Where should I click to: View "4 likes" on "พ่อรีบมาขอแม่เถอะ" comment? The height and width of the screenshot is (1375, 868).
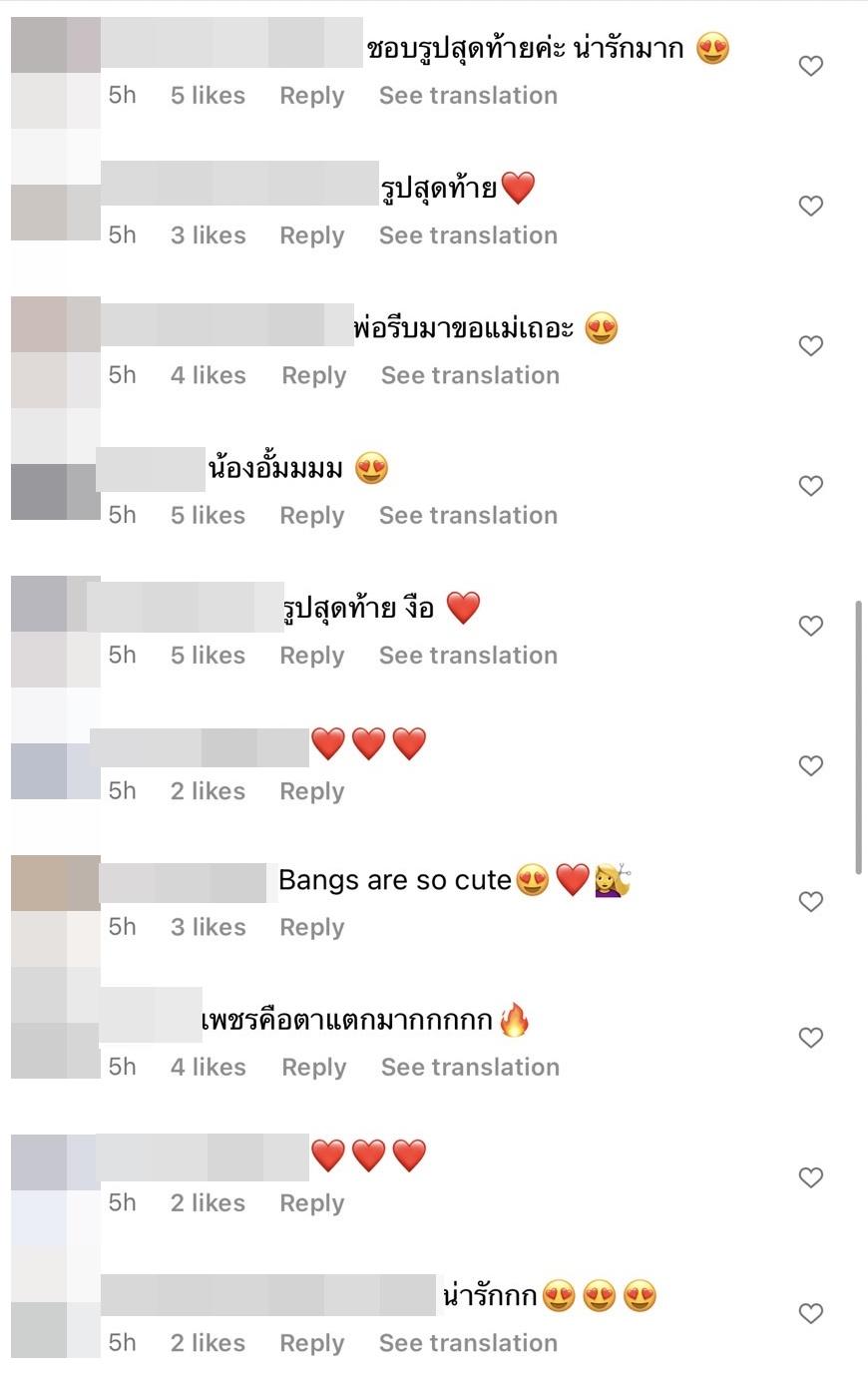tap(208, 375)
